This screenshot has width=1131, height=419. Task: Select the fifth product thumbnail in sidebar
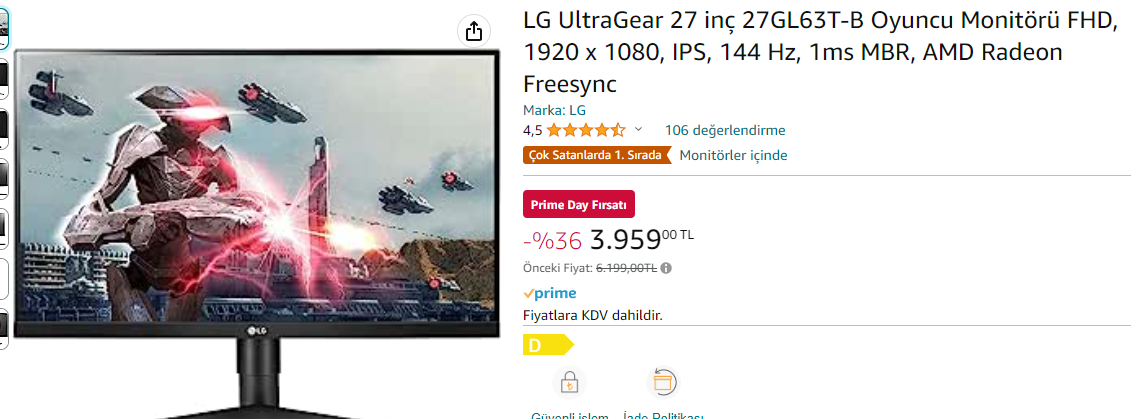4,228
